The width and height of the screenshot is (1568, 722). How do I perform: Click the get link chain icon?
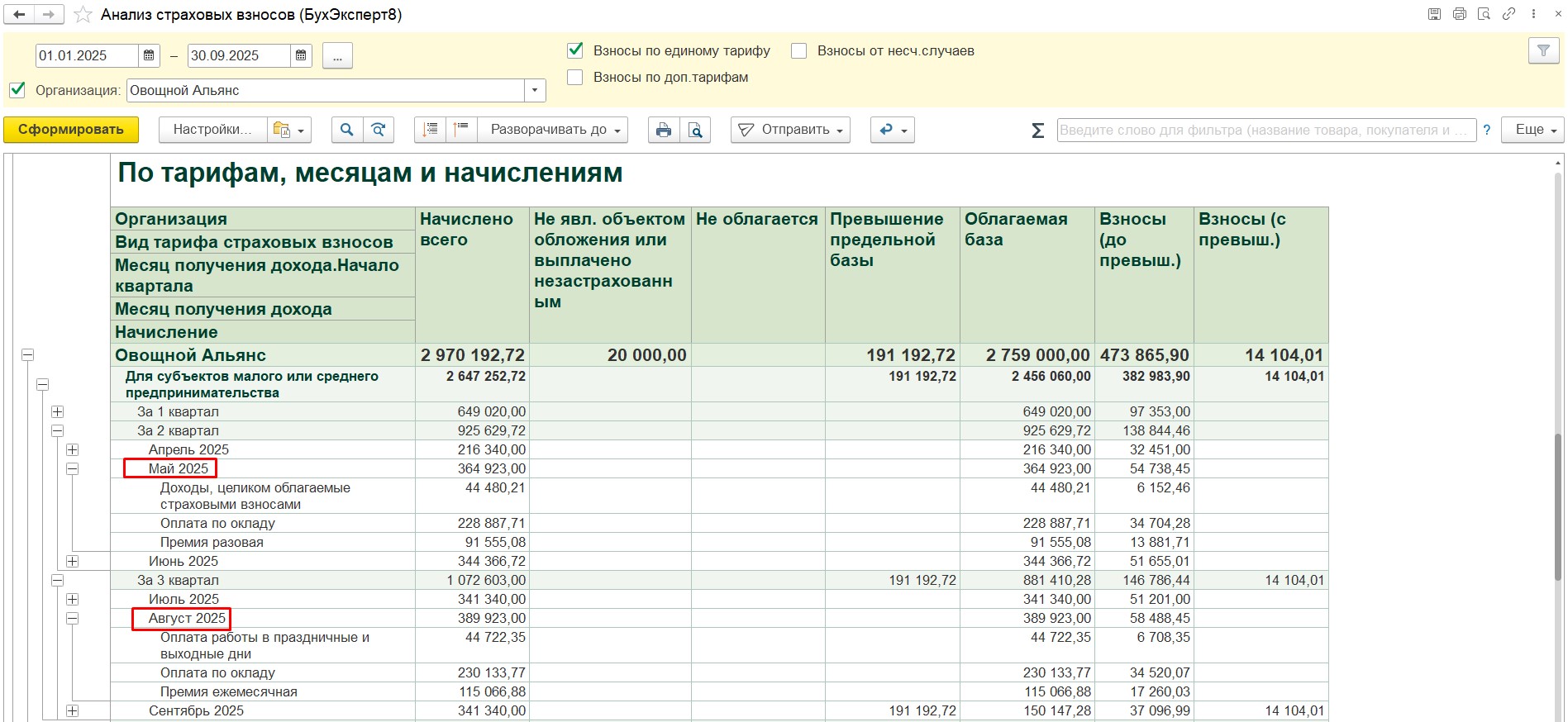click(x=1508, y=14)
